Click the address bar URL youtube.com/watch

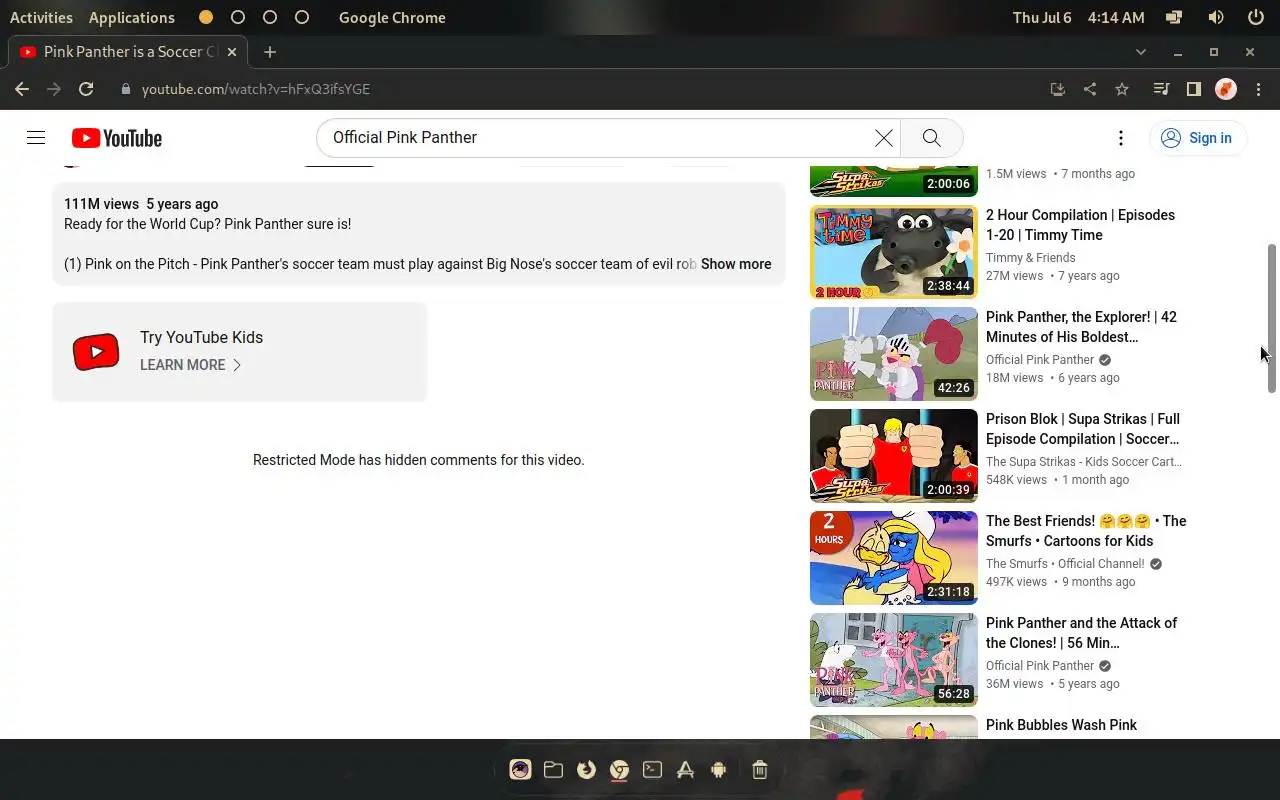click(256, 89)
